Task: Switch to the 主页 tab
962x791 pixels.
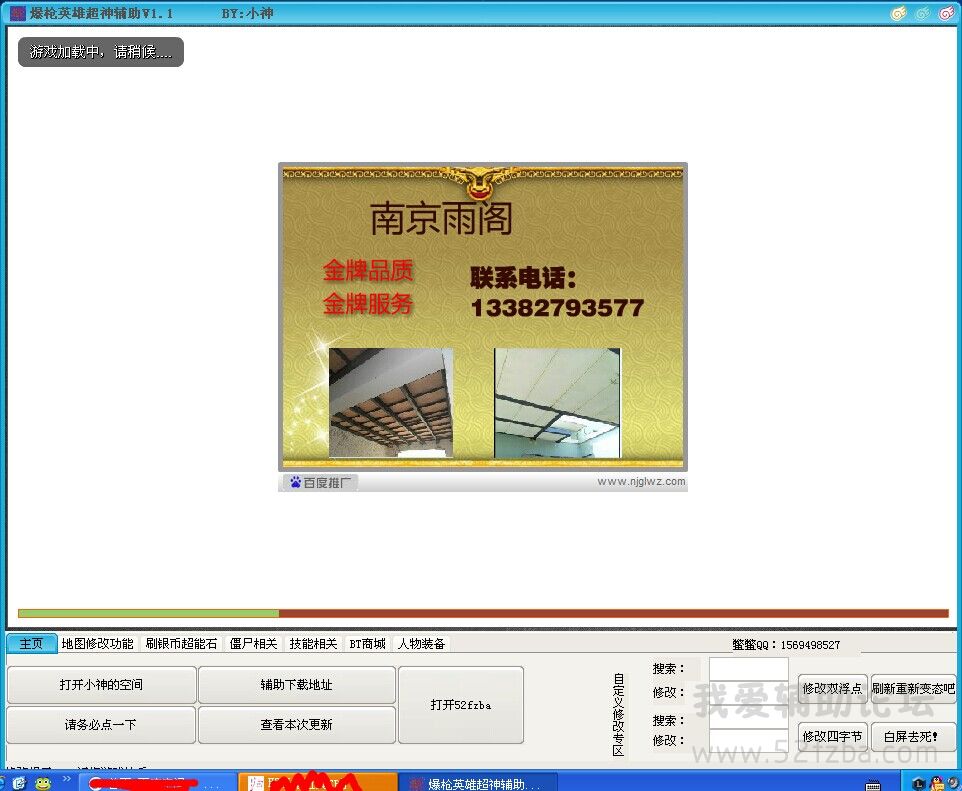Action: pos(32,644)
